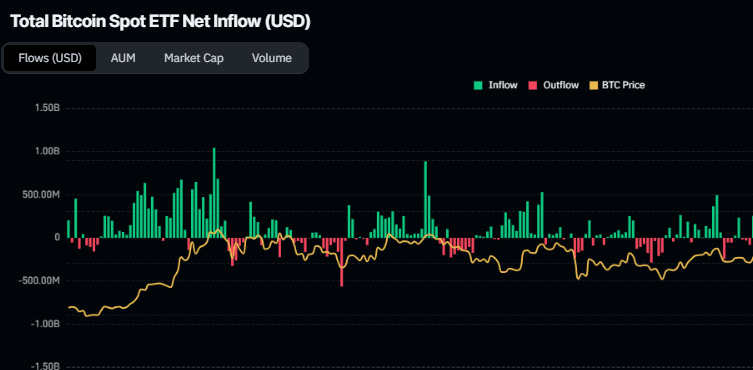
Task: Click the tallest green inflow bar above 1.00B
Action: tap(214, 192)
